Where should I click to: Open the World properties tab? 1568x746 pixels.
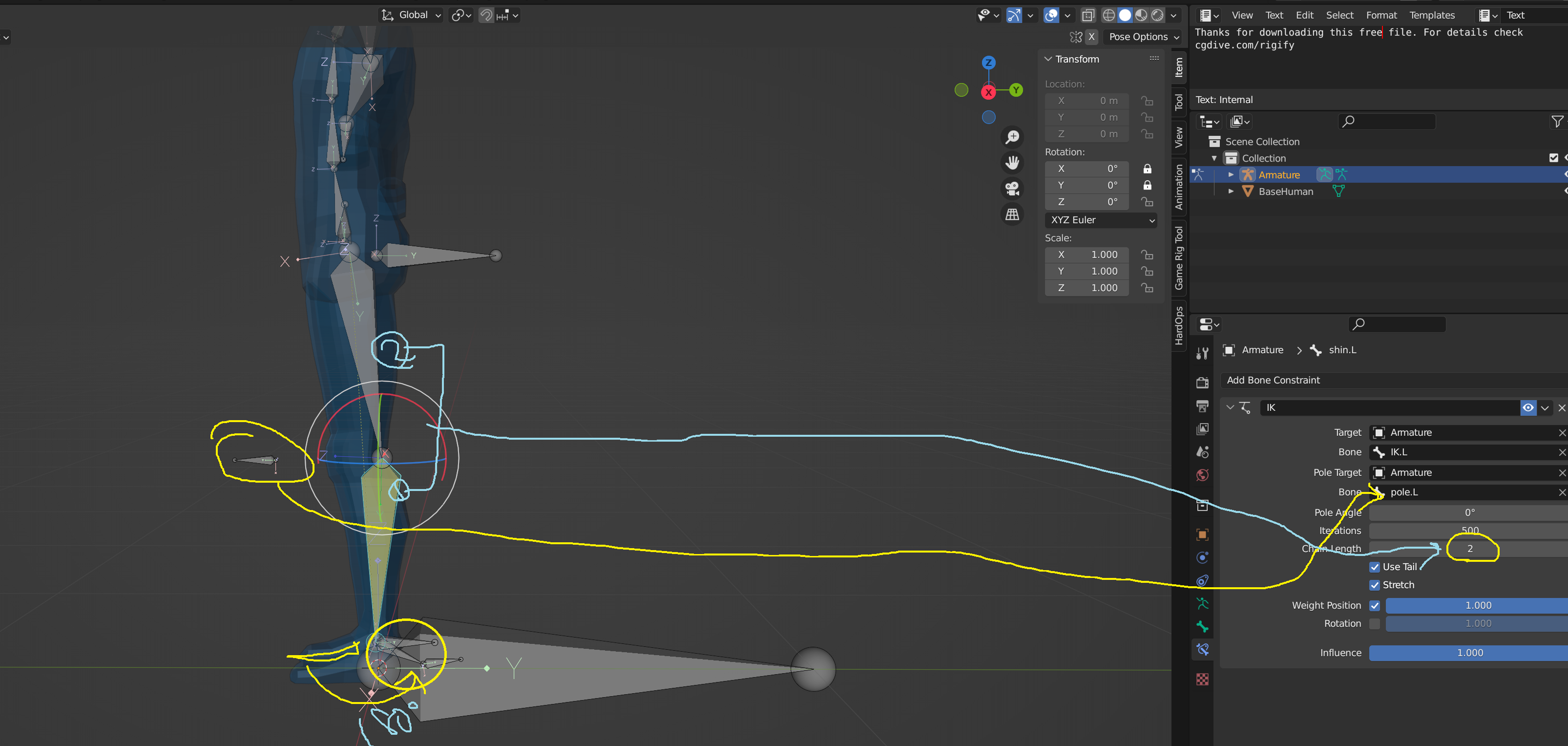(x=1202, y=475)
